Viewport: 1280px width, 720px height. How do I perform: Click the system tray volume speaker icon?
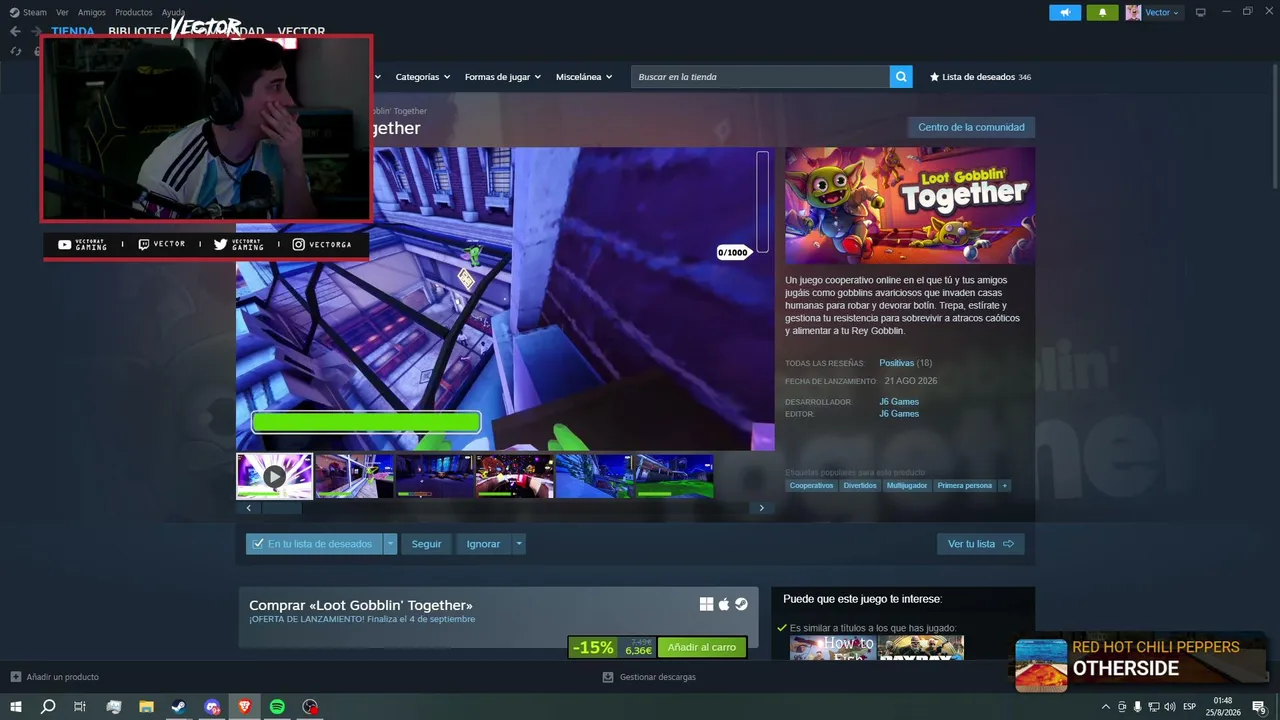pyautogui.click(x=1169, y=707)
